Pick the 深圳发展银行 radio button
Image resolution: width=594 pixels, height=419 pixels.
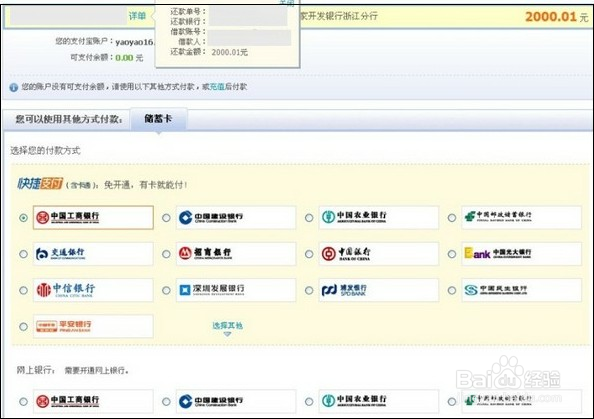[x=166, y=290]
